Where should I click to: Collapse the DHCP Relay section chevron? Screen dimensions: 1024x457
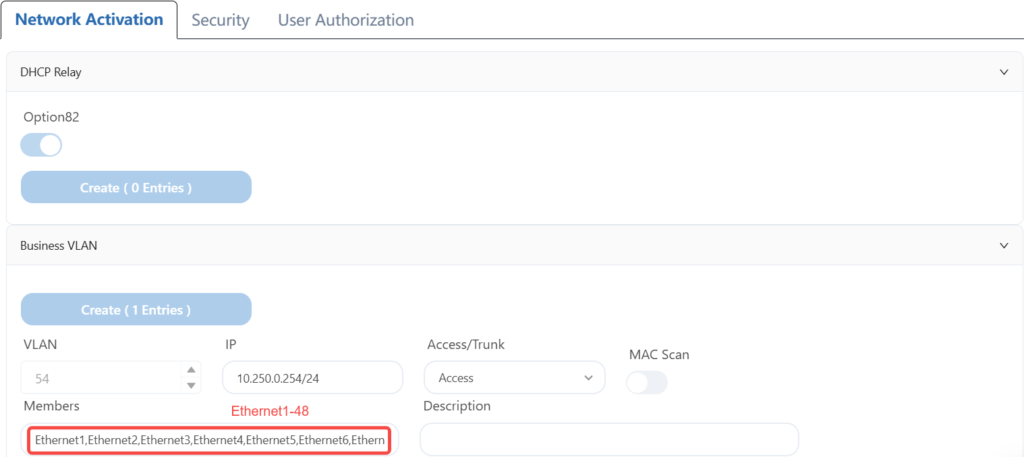pyautogui.click(x=1004, y=72)
